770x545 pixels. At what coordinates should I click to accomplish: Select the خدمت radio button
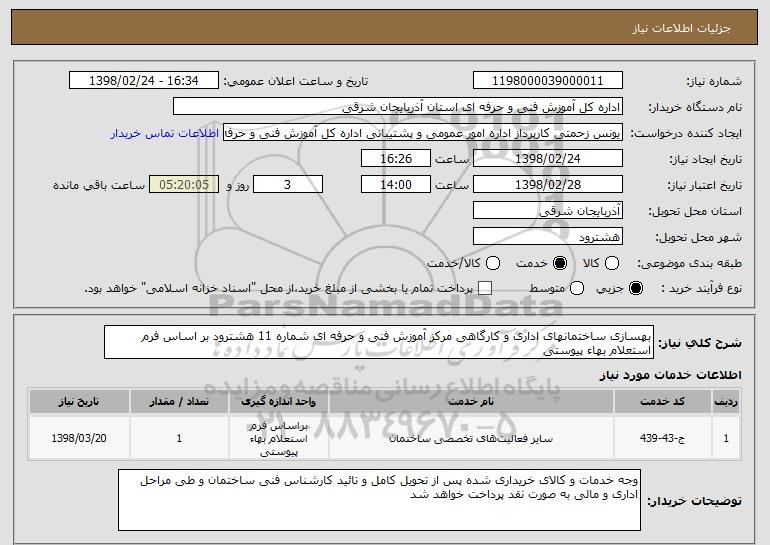(x=560, y=263)
